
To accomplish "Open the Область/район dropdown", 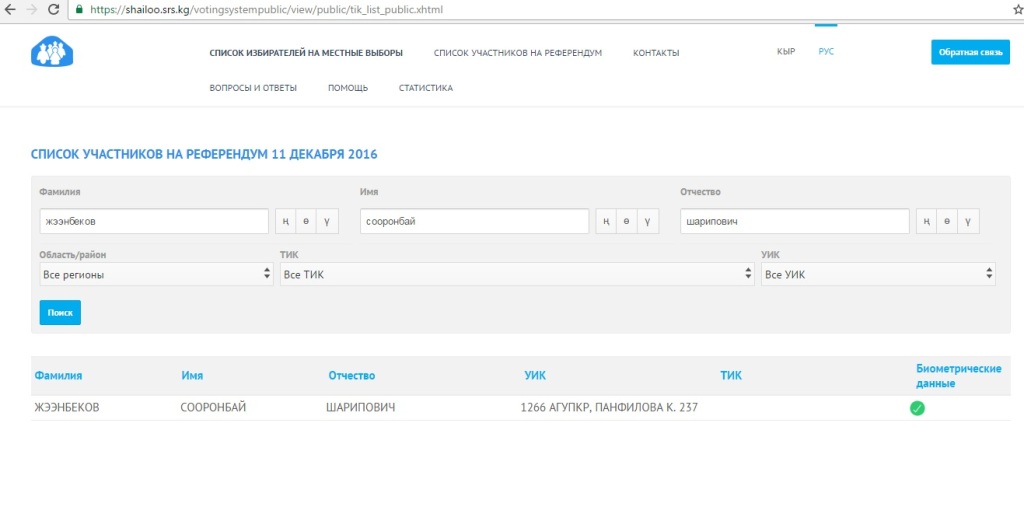I will [x=156, y=274].
